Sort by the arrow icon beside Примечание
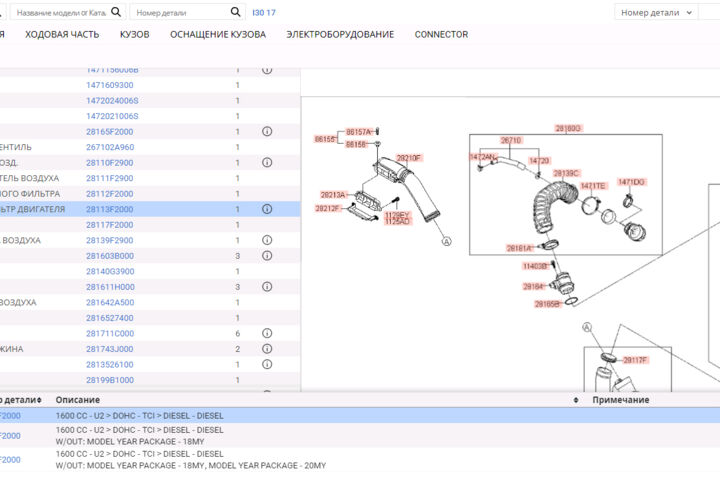Screen dimensions: 720x480 (576, 400)
